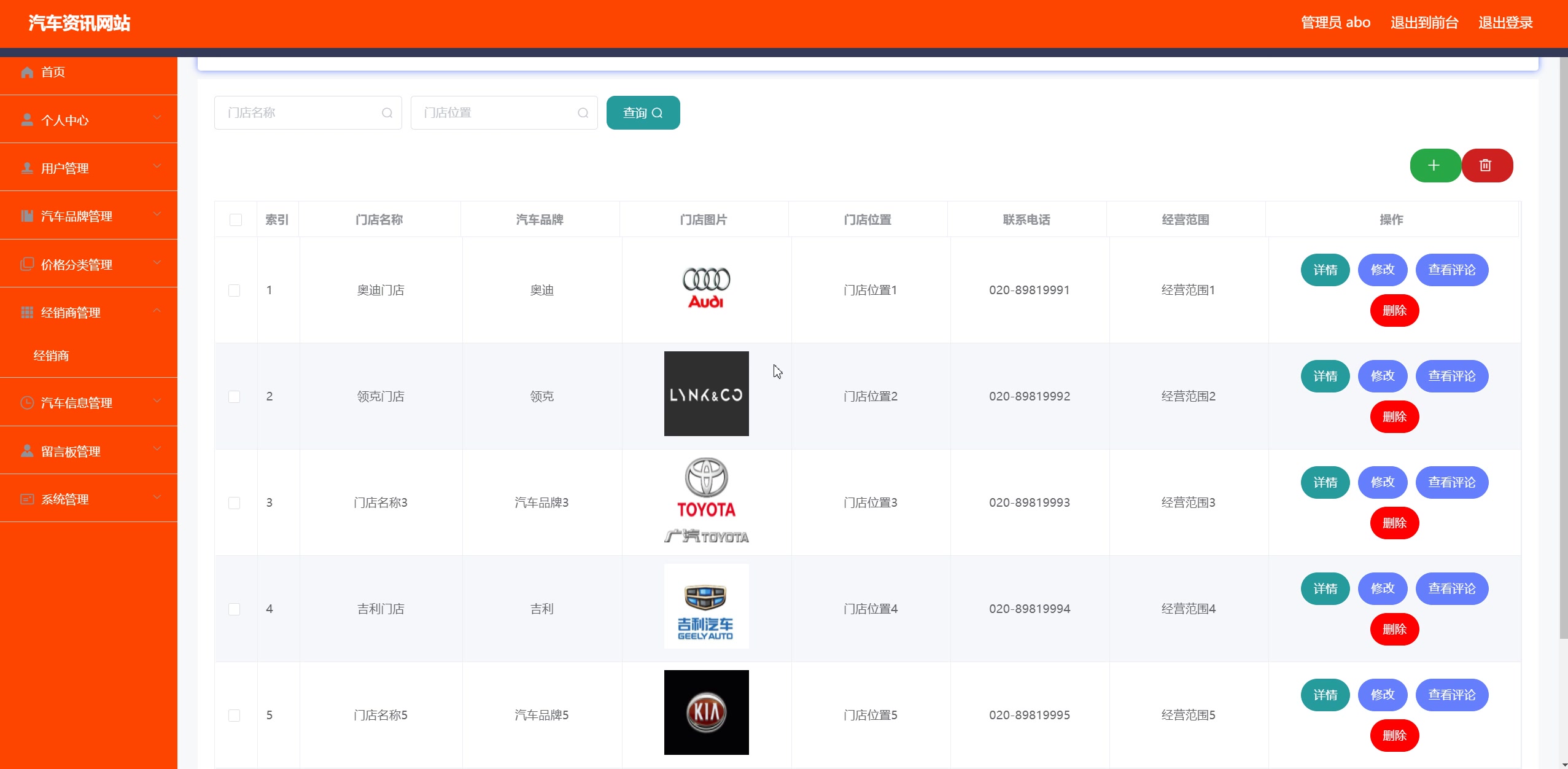The image size is (1568, 769).
Task: Click the 汽车资讯网站 site title
Action: (79, 23)
